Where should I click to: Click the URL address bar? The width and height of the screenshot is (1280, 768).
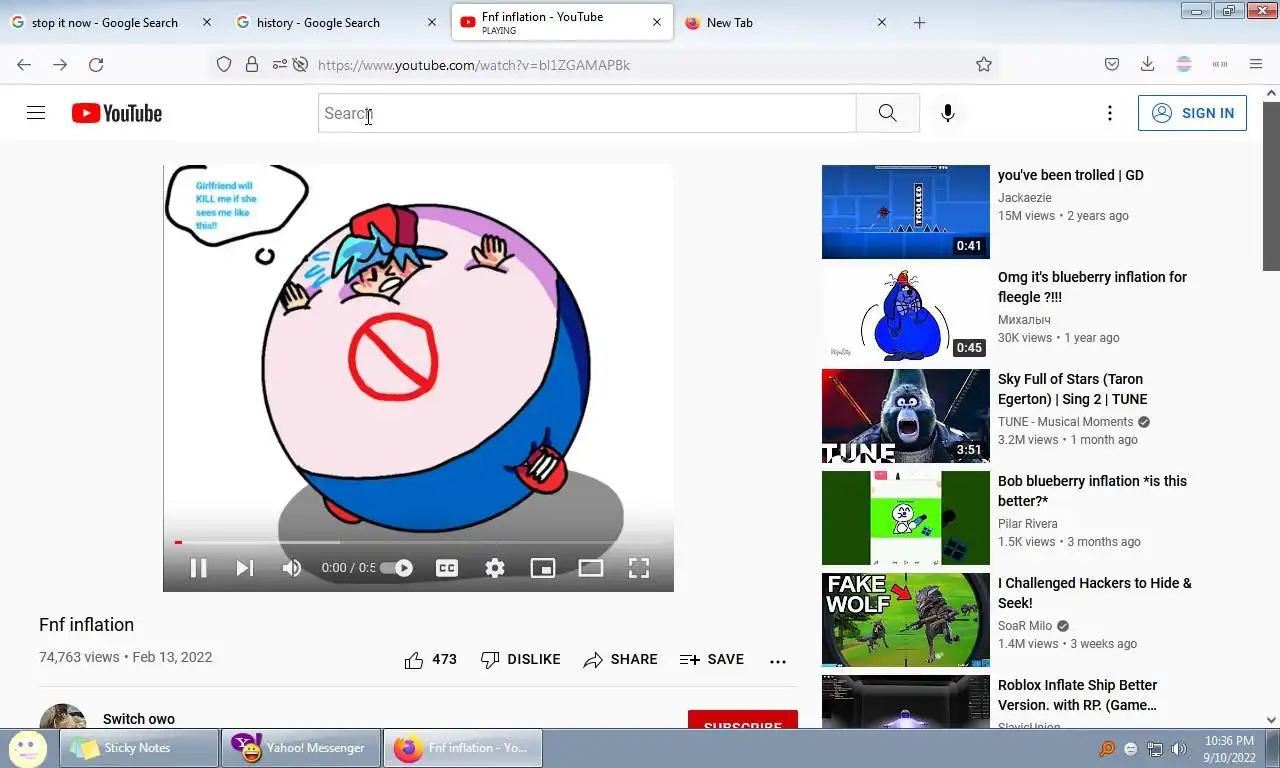click(x=640, y=65)
